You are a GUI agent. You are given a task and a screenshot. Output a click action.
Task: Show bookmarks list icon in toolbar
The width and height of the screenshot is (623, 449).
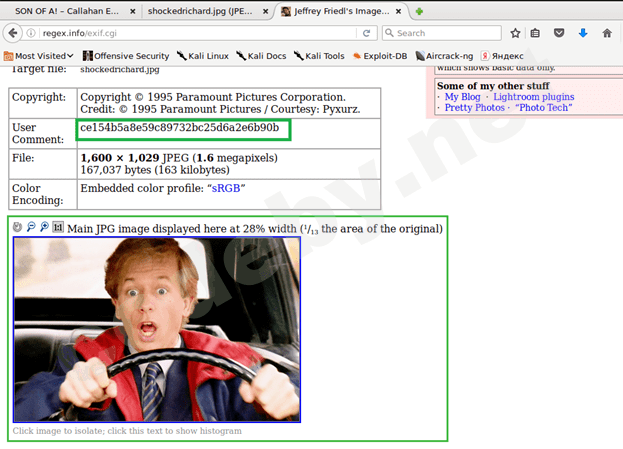[x=535, y=33]
